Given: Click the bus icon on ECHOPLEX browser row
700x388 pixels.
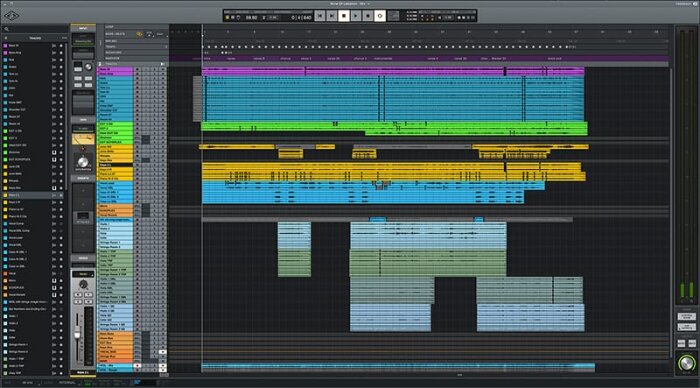Looking at the screenshot, I should tap(54, 288).
